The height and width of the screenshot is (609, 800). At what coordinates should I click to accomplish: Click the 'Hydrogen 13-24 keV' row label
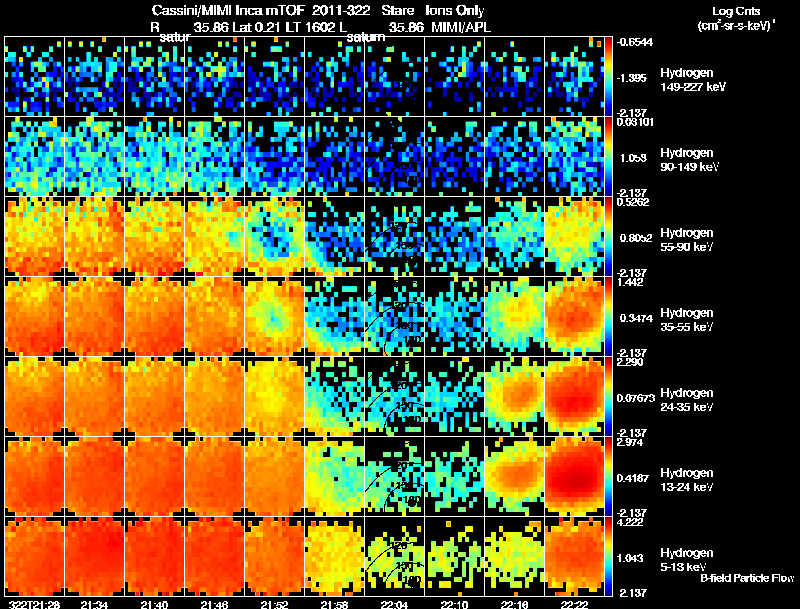coord(687,480)
